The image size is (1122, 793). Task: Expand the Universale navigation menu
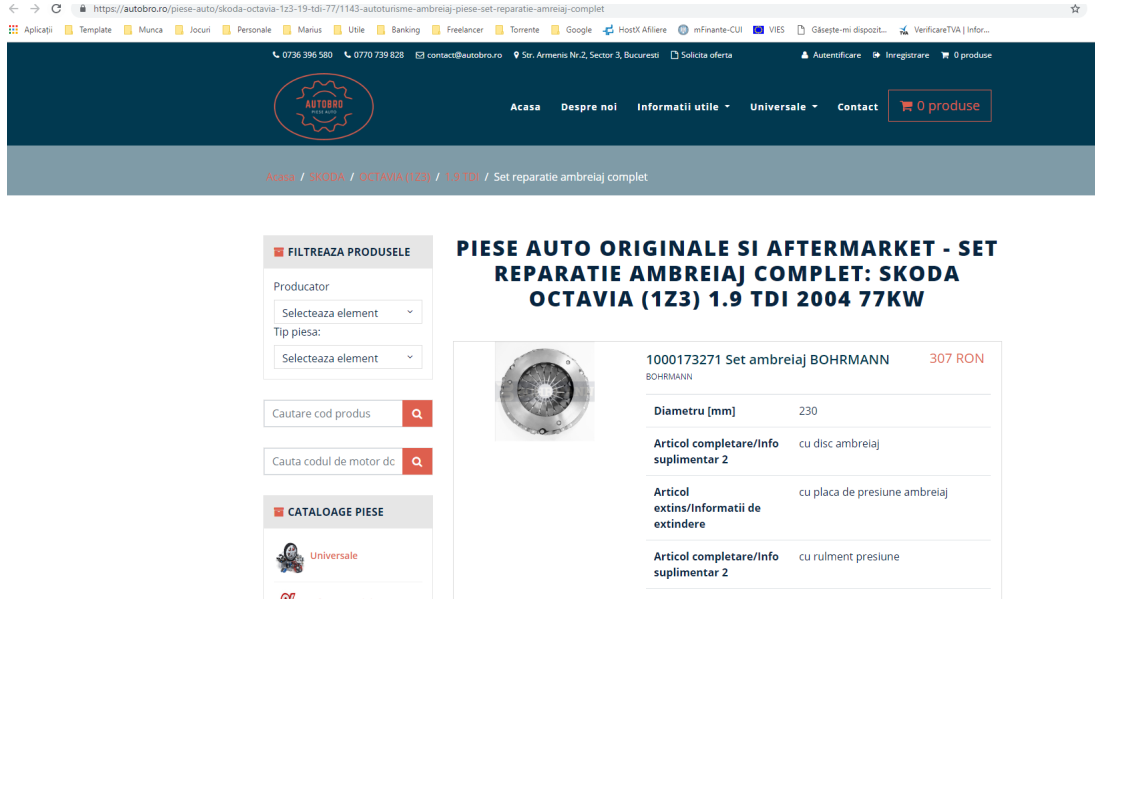click(784, 107)
